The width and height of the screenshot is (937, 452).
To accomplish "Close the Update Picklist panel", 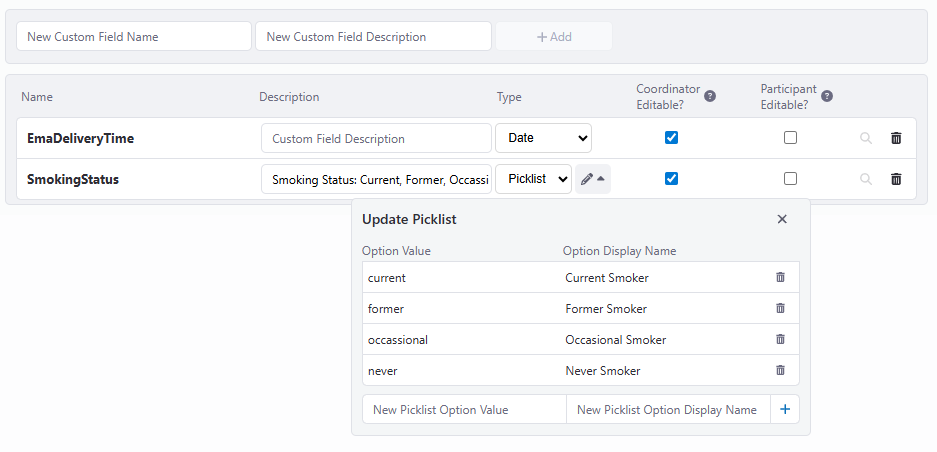I will pyautogui.click(x=782, y=219).
